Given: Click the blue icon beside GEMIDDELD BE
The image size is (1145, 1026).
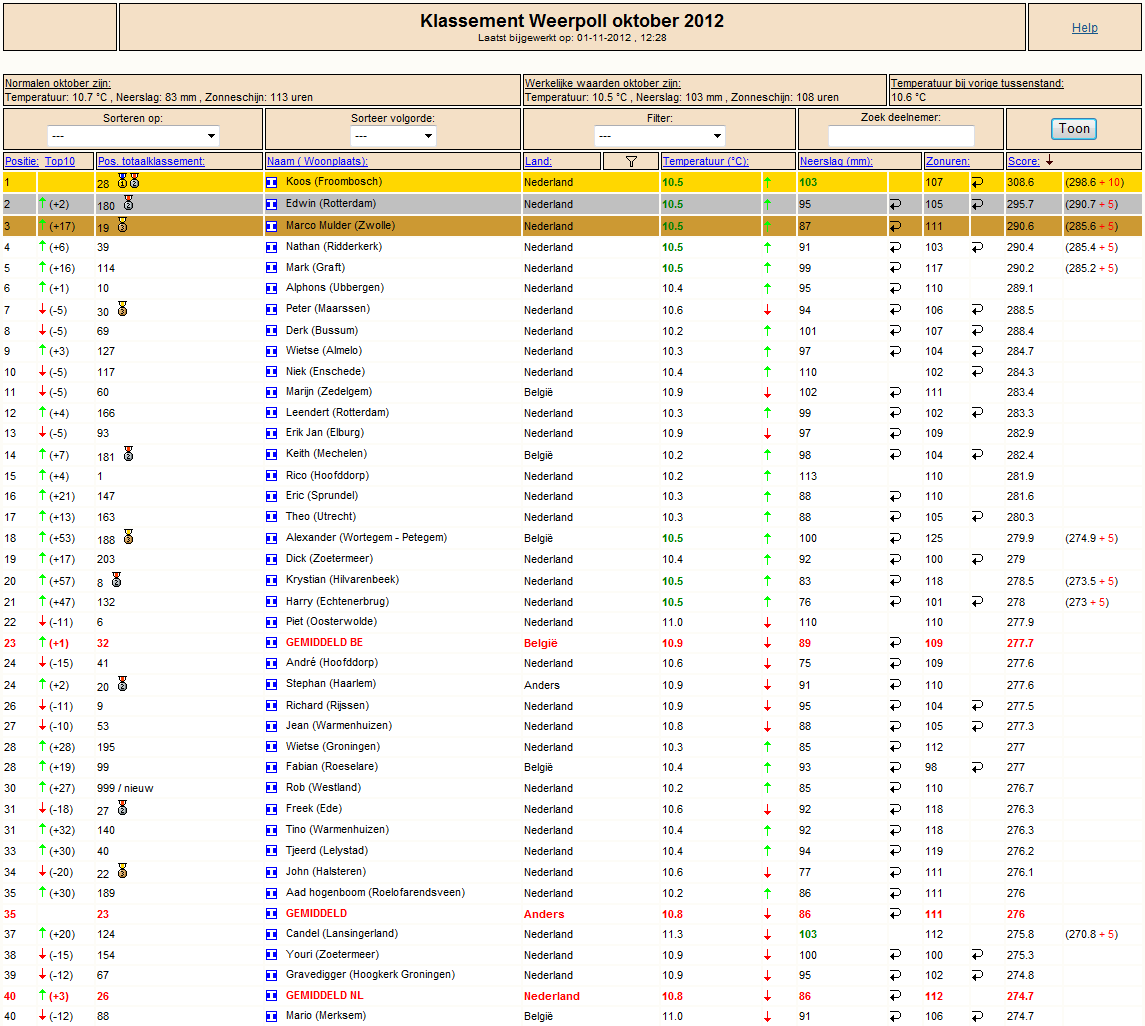Looking at the screenshot, I should [272, 643].
